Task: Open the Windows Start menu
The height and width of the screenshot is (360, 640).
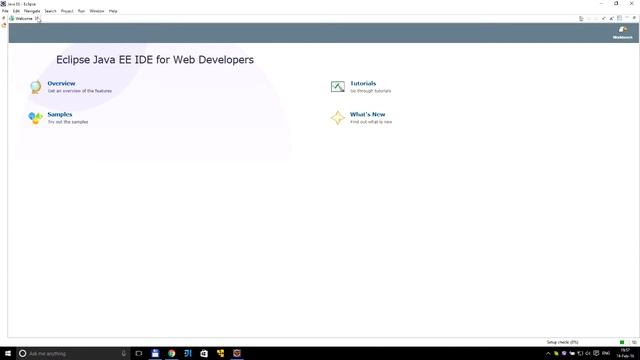Action: pyautogui.click(x=8, y=353)
